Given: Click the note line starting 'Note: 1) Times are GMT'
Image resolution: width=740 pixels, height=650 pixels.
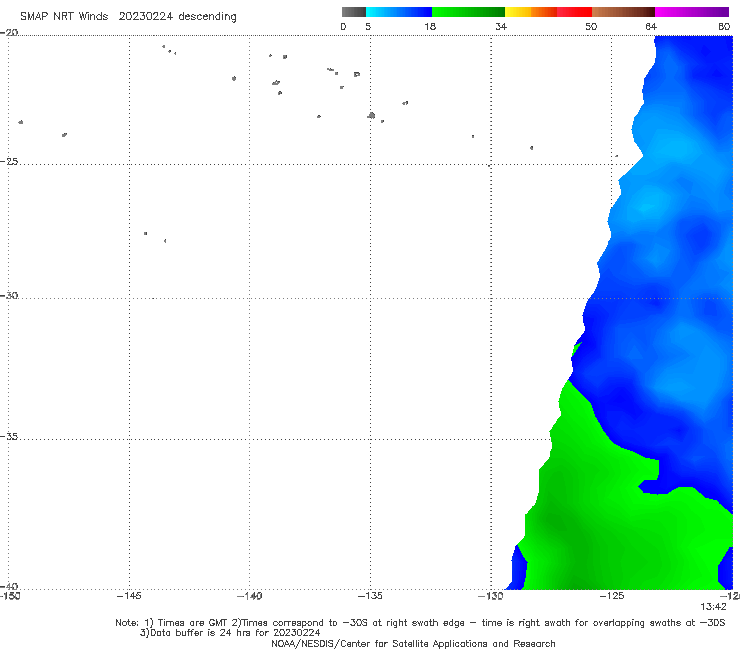Looking at the screenshot, I should (420, 623).
